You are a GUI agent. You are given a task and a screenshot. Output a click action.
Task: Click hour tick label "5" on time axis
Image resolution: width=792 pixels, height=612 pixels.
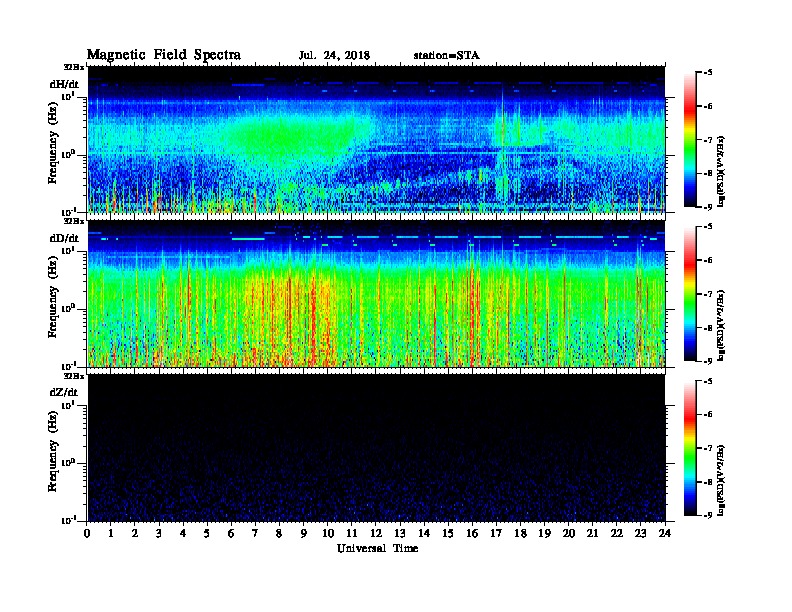tap(207, 533)
